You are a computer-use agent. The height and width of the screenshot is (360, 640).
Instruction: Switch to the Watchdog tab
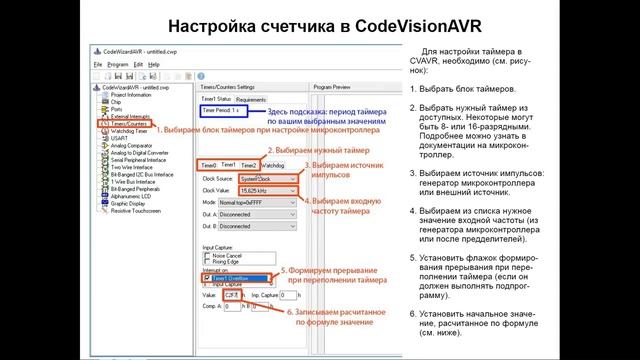tap(273, 166)
